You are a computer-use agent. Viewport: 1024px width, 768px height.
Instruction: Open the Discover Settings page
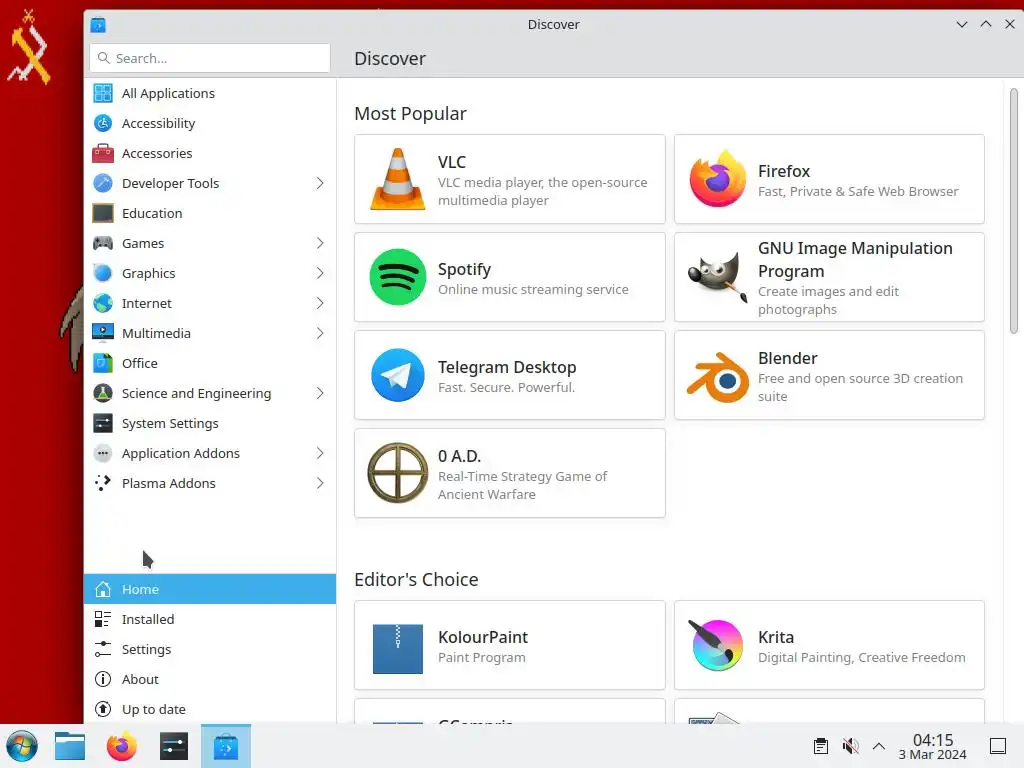[x=210, y=649]
